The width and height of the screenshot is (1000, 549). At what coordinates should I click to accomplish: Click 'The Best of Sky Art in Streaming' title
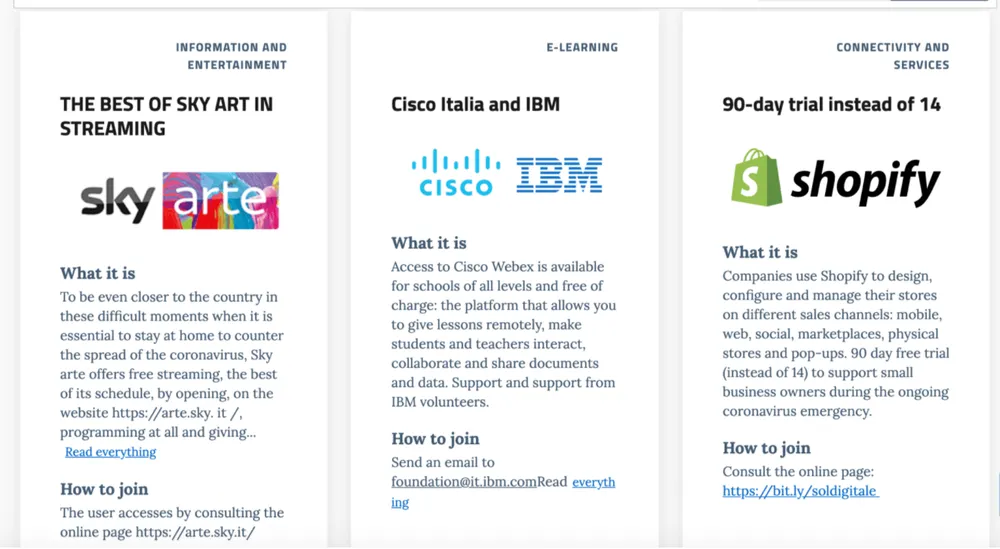pyautogui.click(x=166, y=116)
